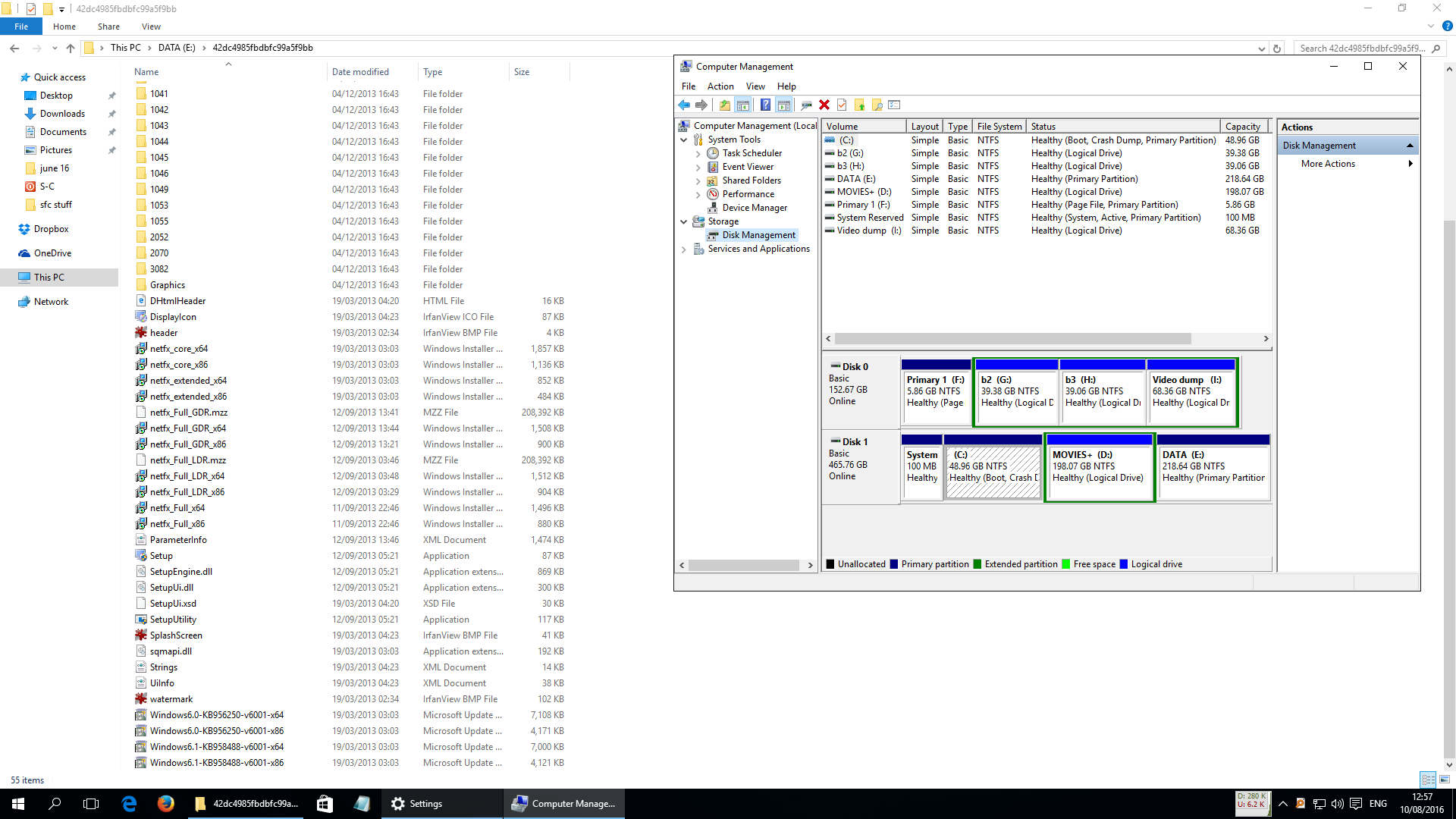Expand the Shared Folders tree node
Image resolution: width=1456 pixels, height=819 pixels.
(x=698, y=180)
